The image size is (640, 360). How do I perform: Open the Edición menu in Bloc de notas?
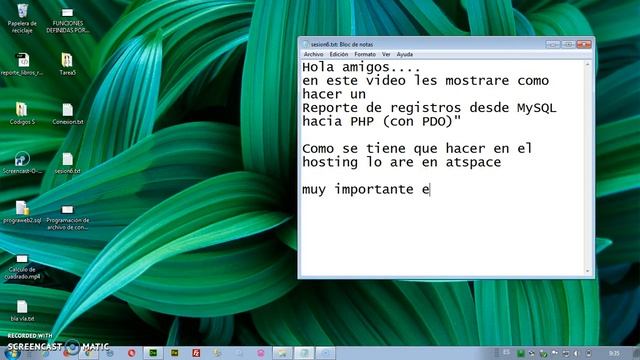[x=339, y=54]
